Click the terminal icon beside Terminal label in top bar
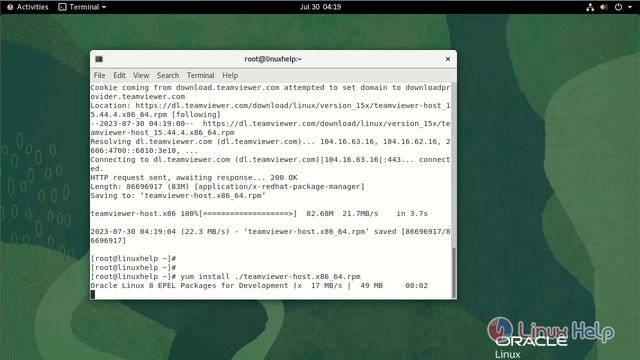This screenshot has width=640, height=360. click(62, 7)
